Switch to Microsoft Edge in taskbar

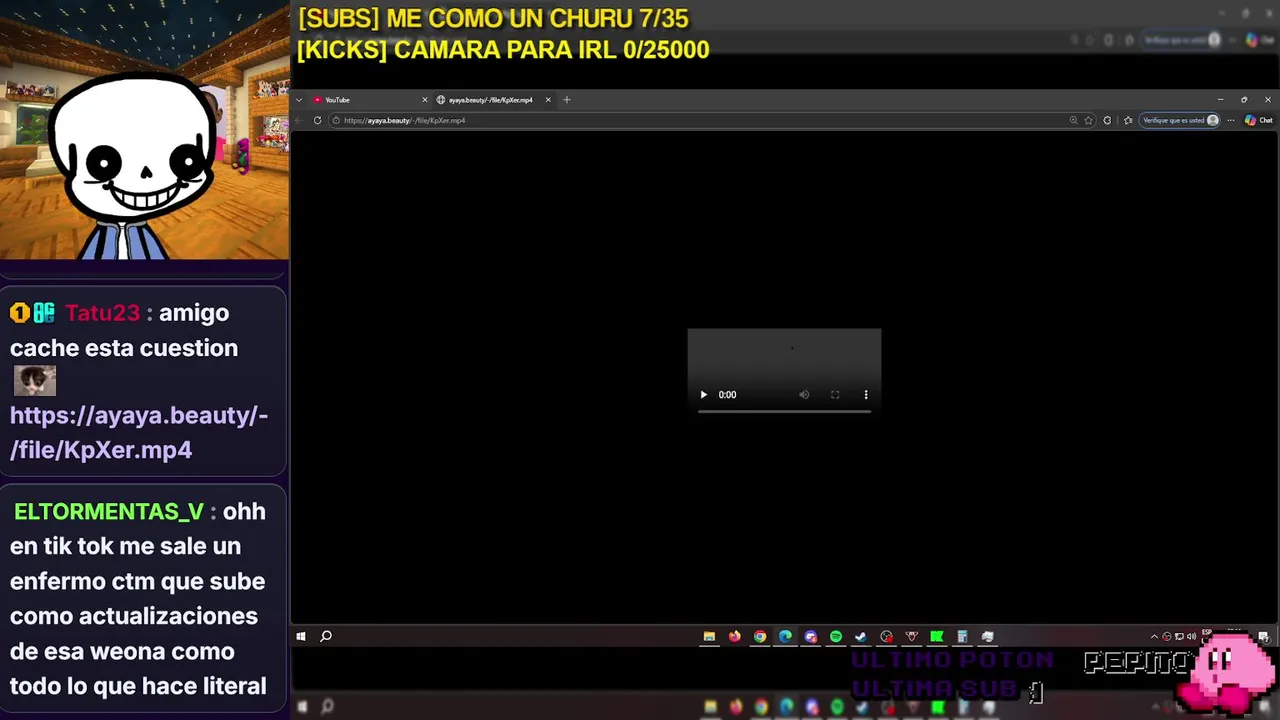785,636
